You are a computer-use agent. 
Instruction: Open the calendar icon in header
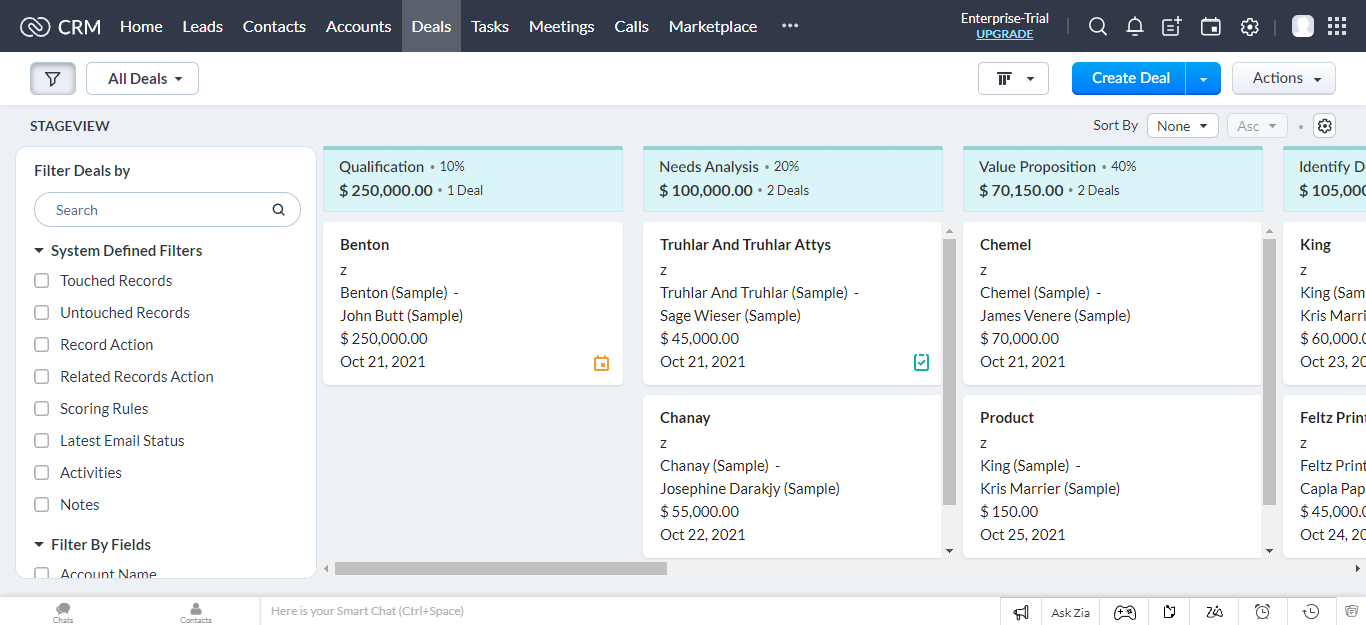tap(1210, 27)
